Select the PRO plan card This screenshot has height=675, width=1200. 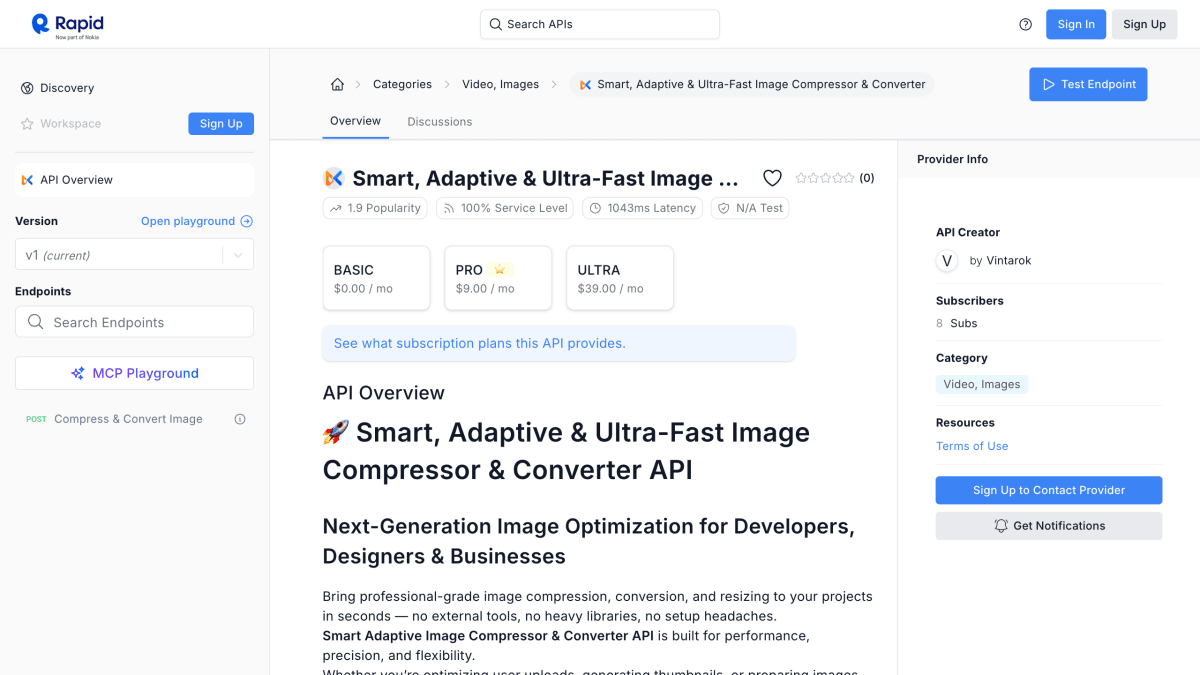point(498,278)
